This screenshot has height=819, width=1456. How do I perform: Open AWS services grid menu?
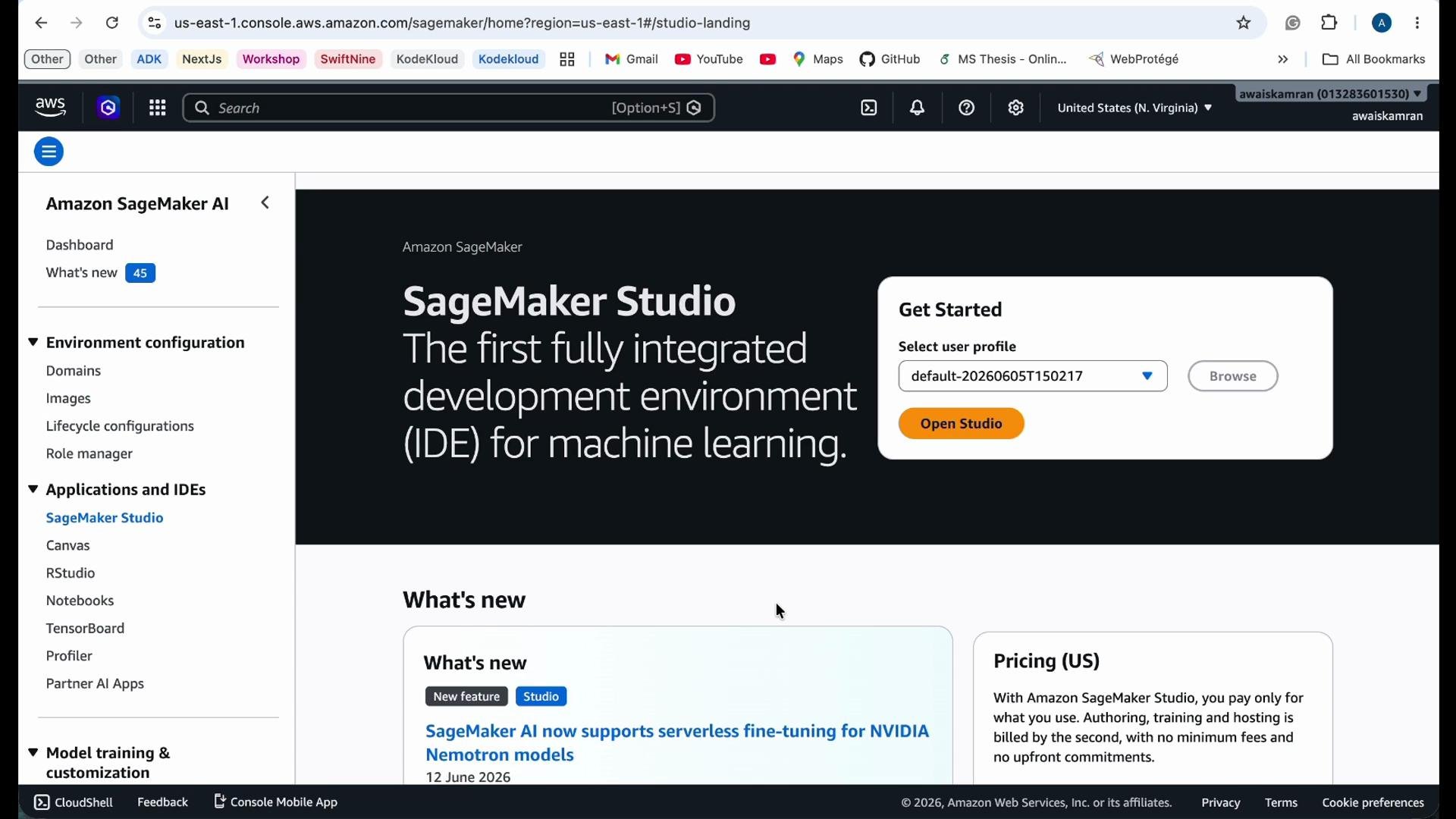[158, 108]
